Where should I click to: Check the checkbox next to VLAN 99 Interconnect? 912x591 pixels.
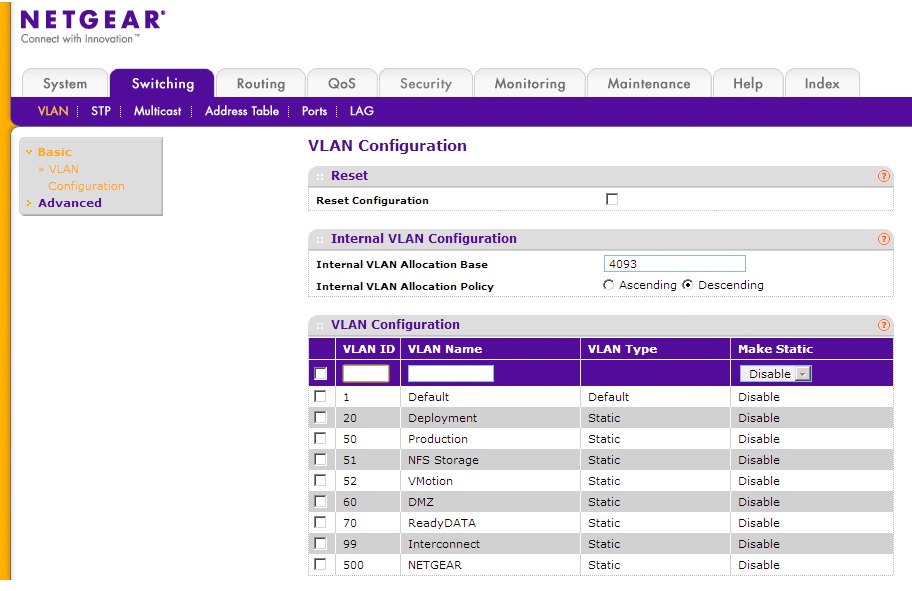(x=320, y=544)
